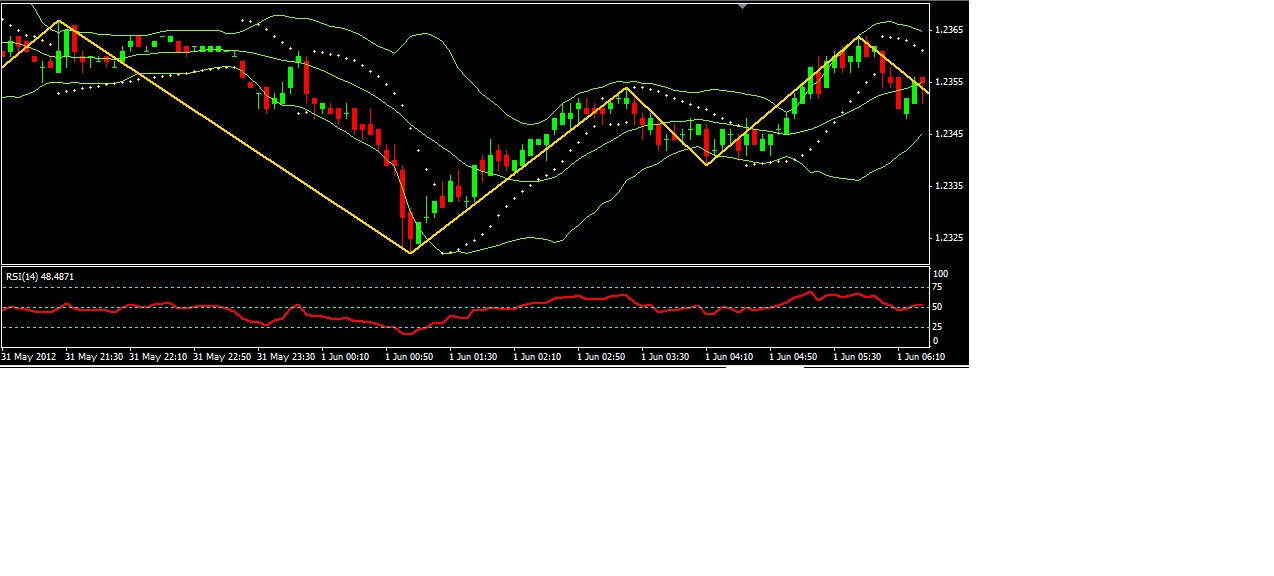Click the RSI scale value 75
The image size is (1274, 576).
938,288
